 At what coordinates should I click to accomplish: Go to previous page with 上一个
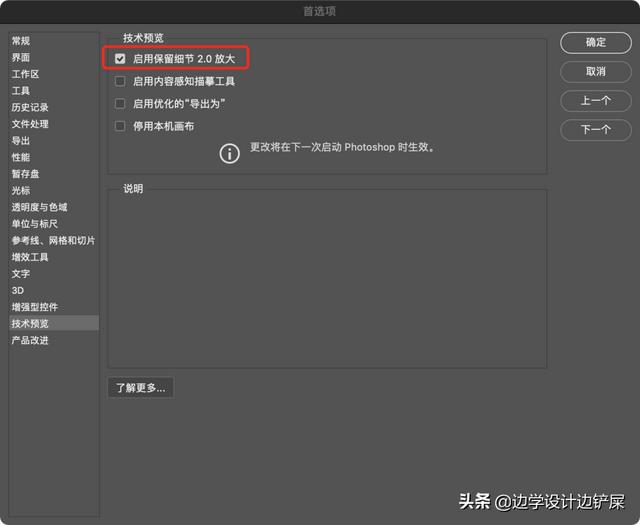[596, 101]
